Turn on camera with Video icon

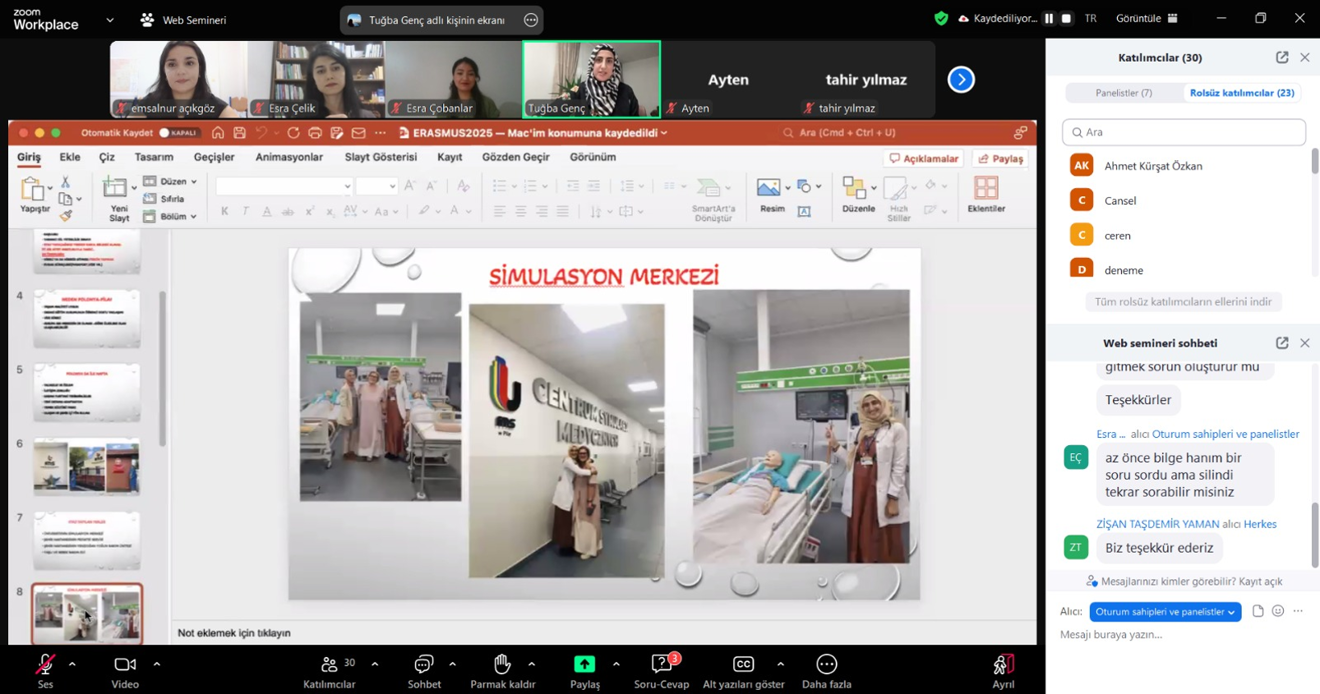click(x=125, y=665)
